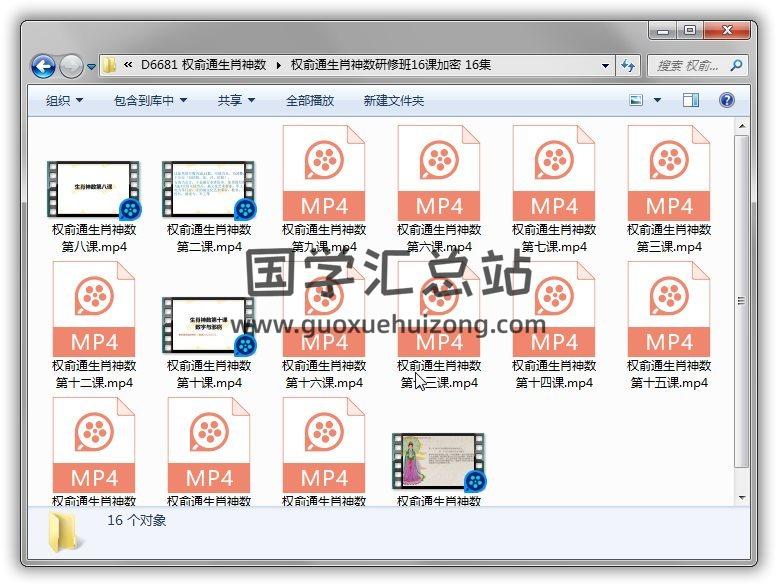This screenshot has height=587, width=778.
Task: Select MP4 file icon 第十二课.mp4
Action: coord(94,309)
